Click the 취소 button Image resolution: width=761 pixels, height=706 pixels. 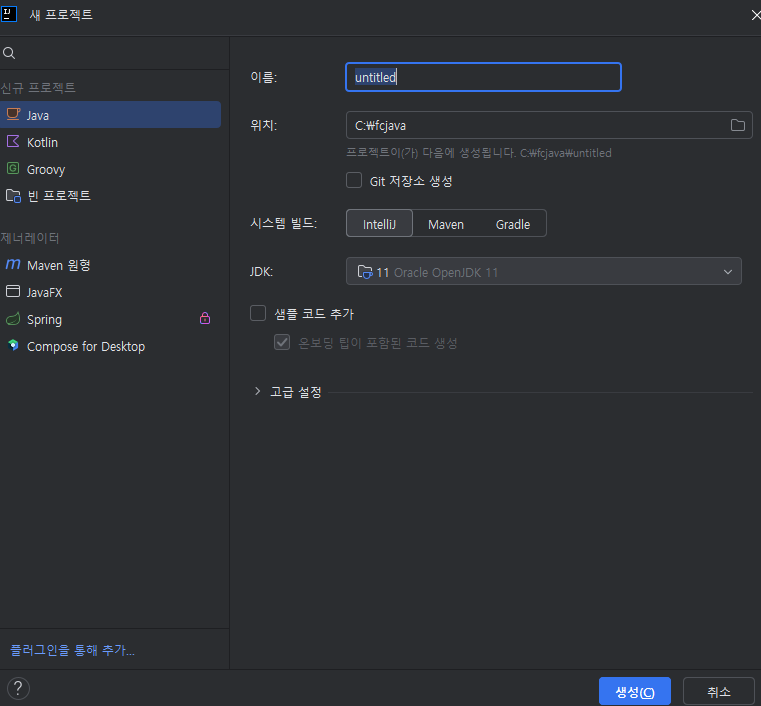tap(719, 691)
